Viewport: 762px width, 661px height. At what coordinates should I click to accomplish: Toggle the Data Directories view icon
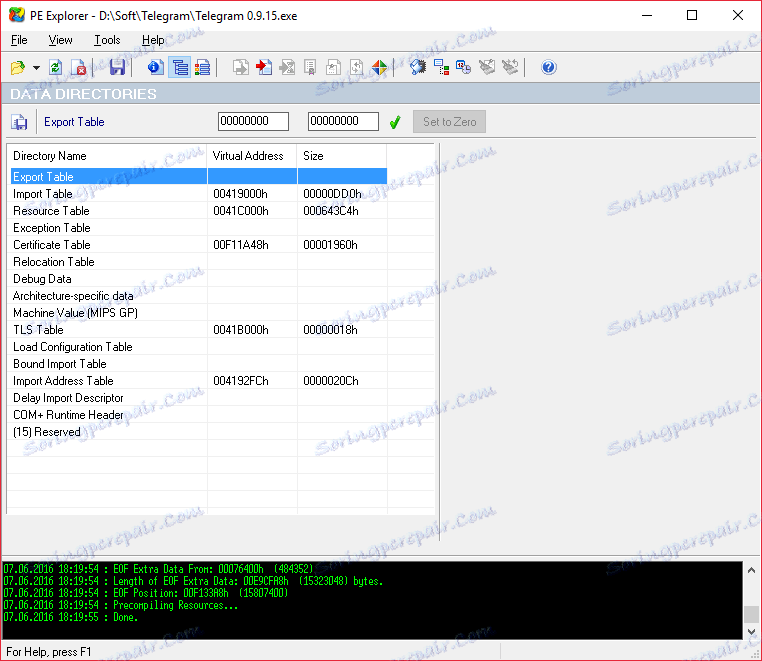point(180,67)
